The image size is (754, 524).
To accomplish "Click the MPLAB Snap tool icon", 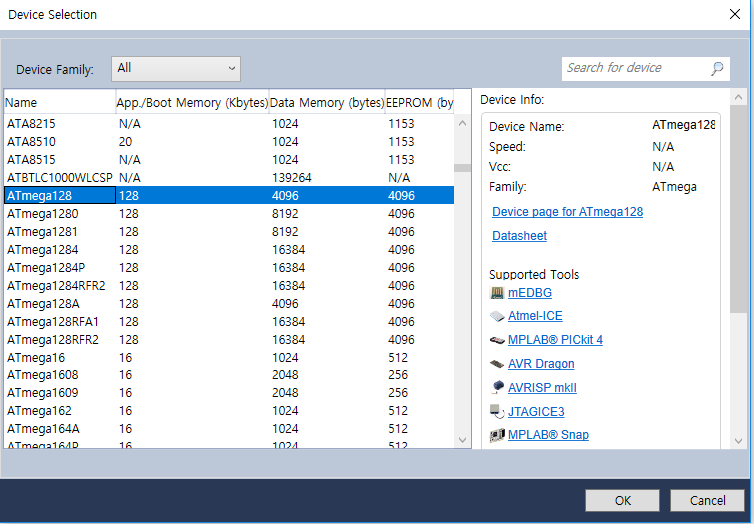I will (497, 435).
